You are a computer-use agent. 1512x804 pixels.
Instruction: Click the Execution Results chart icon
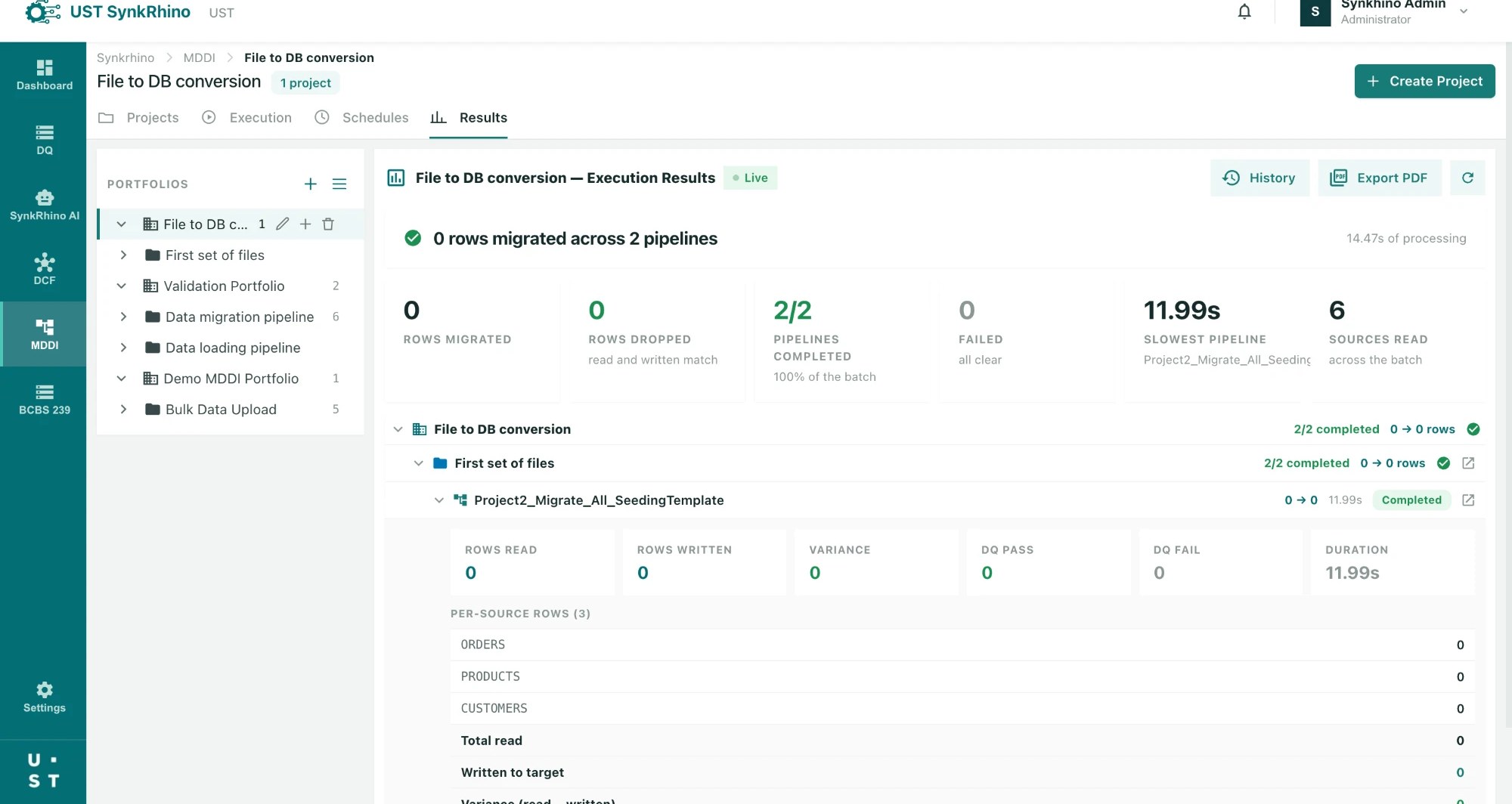pyautogui.click(x=396, y=178)
